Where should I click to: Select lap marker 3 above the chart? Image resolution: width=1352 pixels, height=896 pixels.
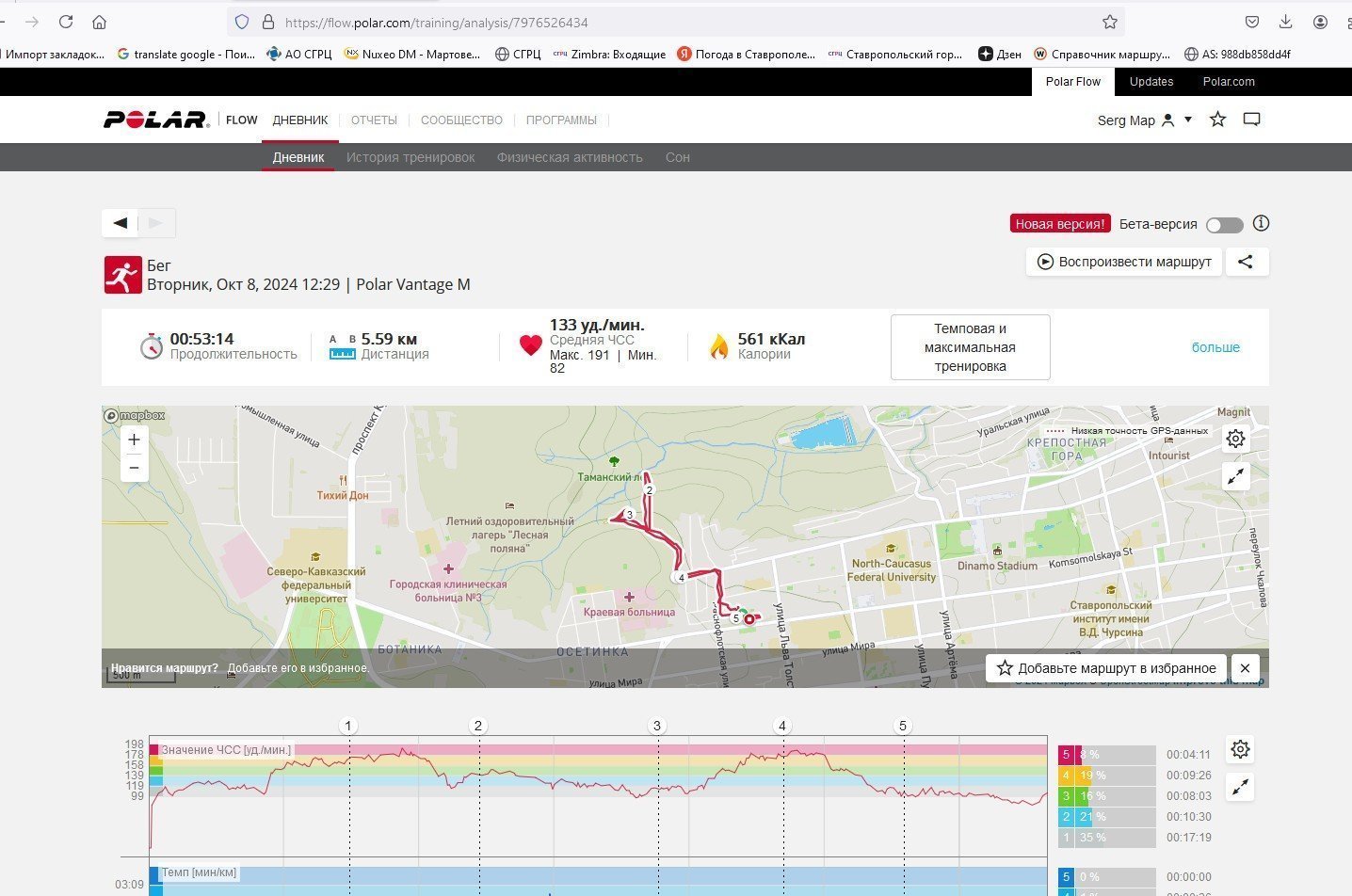pos(657,726)
